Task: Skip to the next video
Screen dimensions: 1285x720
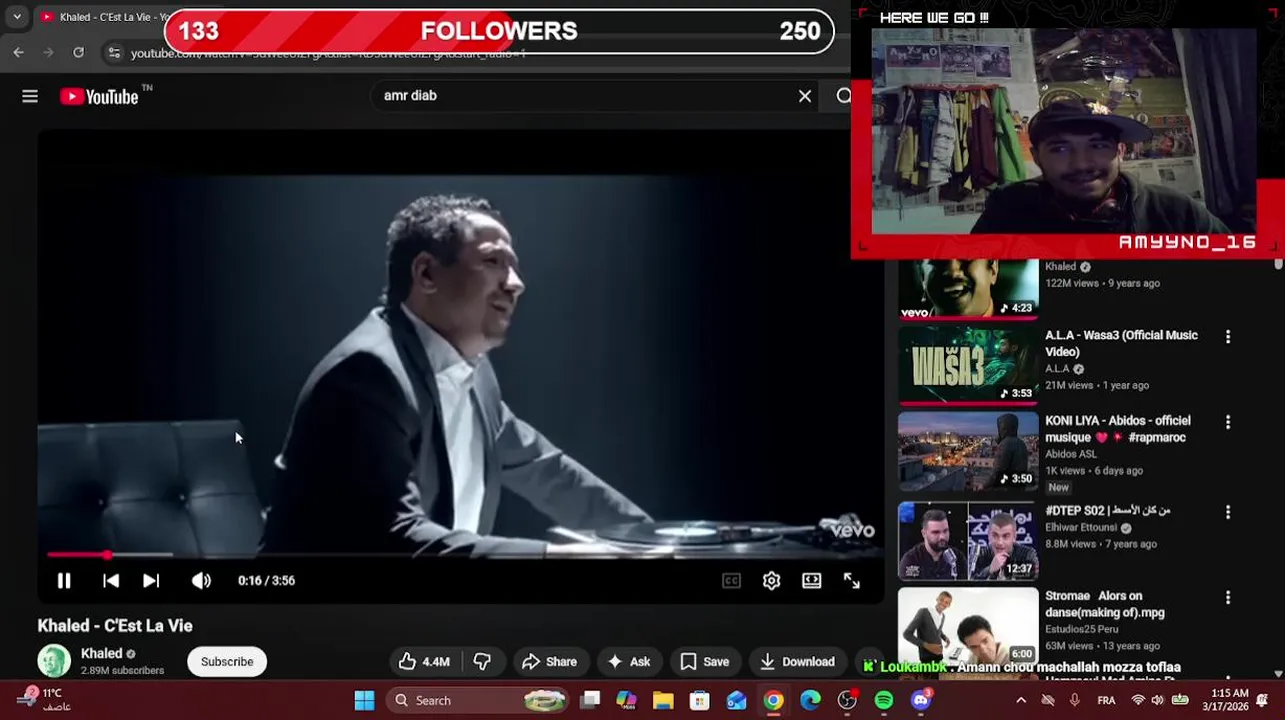Action: pyautogui.click(x=151, y=580)
